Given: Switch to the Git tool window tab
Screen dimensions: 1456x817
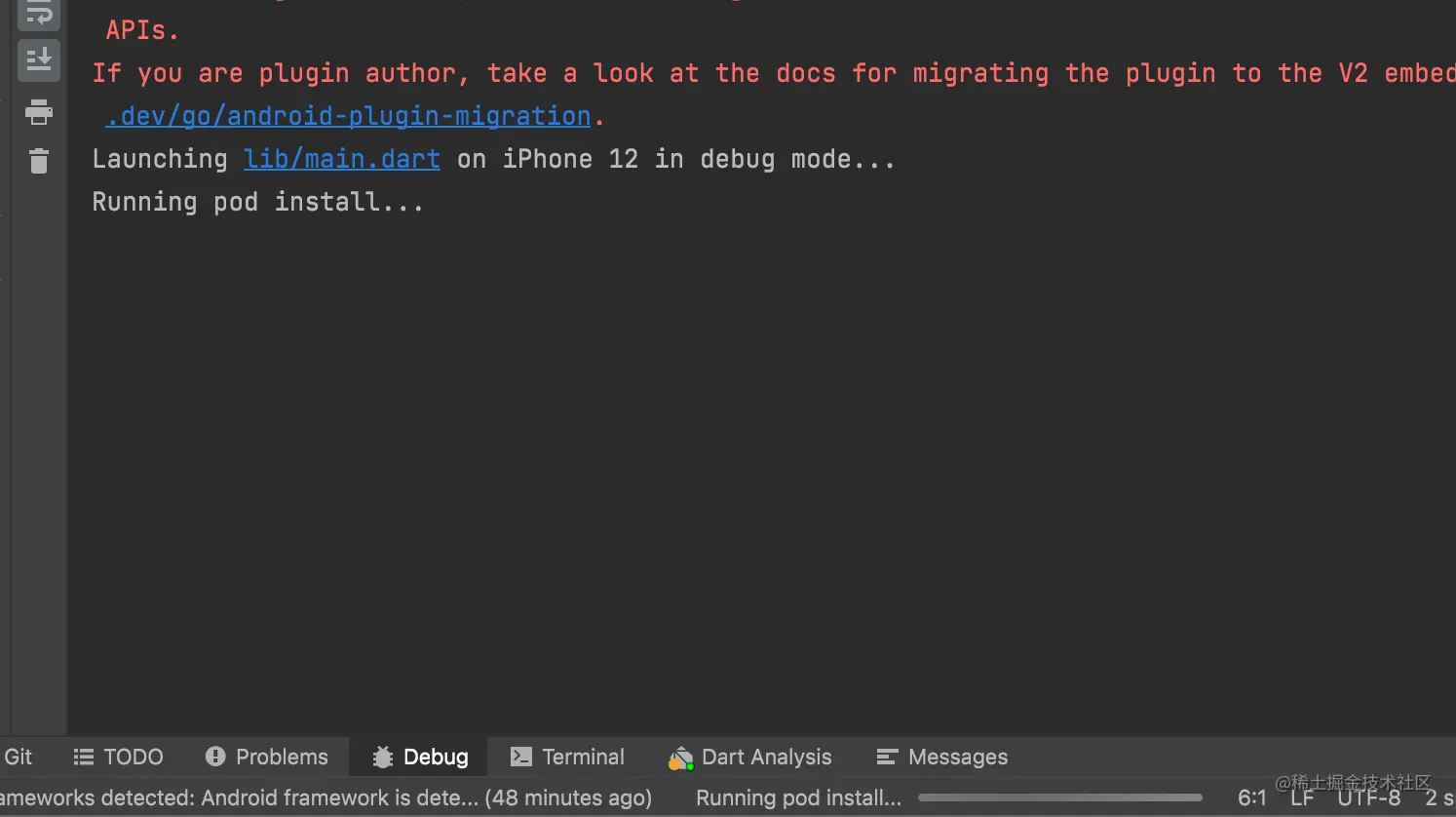Looking at the screenshot, I should (18, 757).
